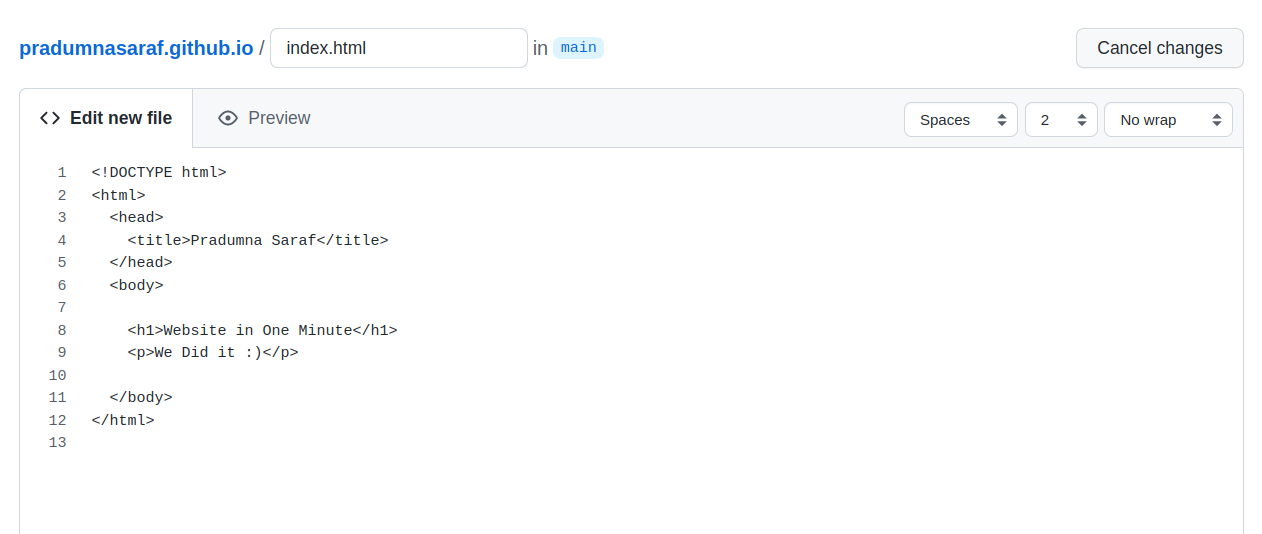Click the main branch label
The height and width of the screenshot is (534, 1262).
[578, 48]
